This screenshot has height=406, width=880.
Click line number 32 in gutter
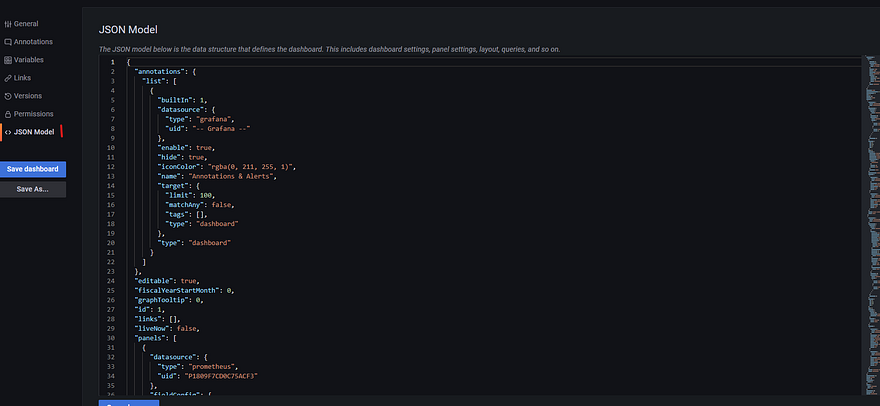[x=111, y=357]
